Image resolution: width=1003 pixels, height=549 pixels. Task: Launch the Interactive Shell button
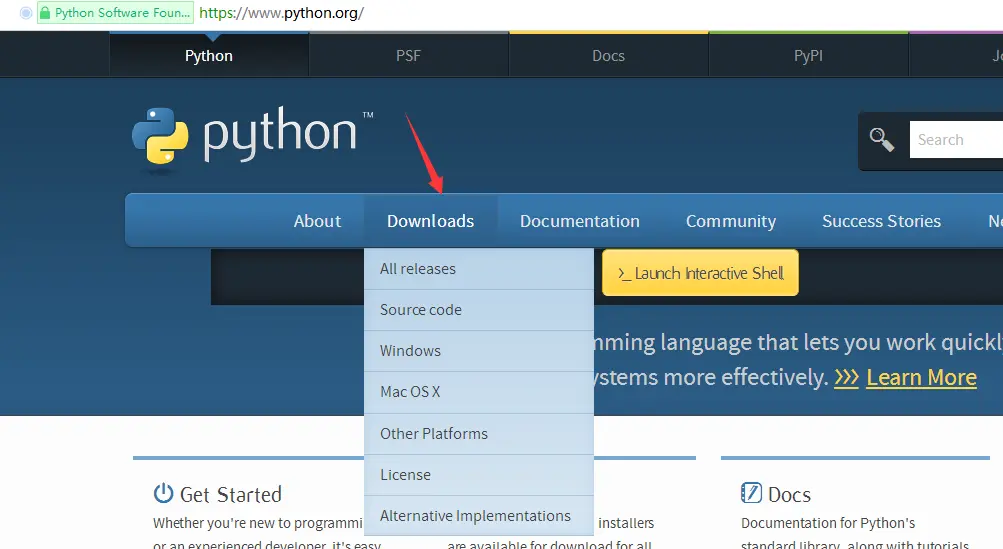click(700, 273)
